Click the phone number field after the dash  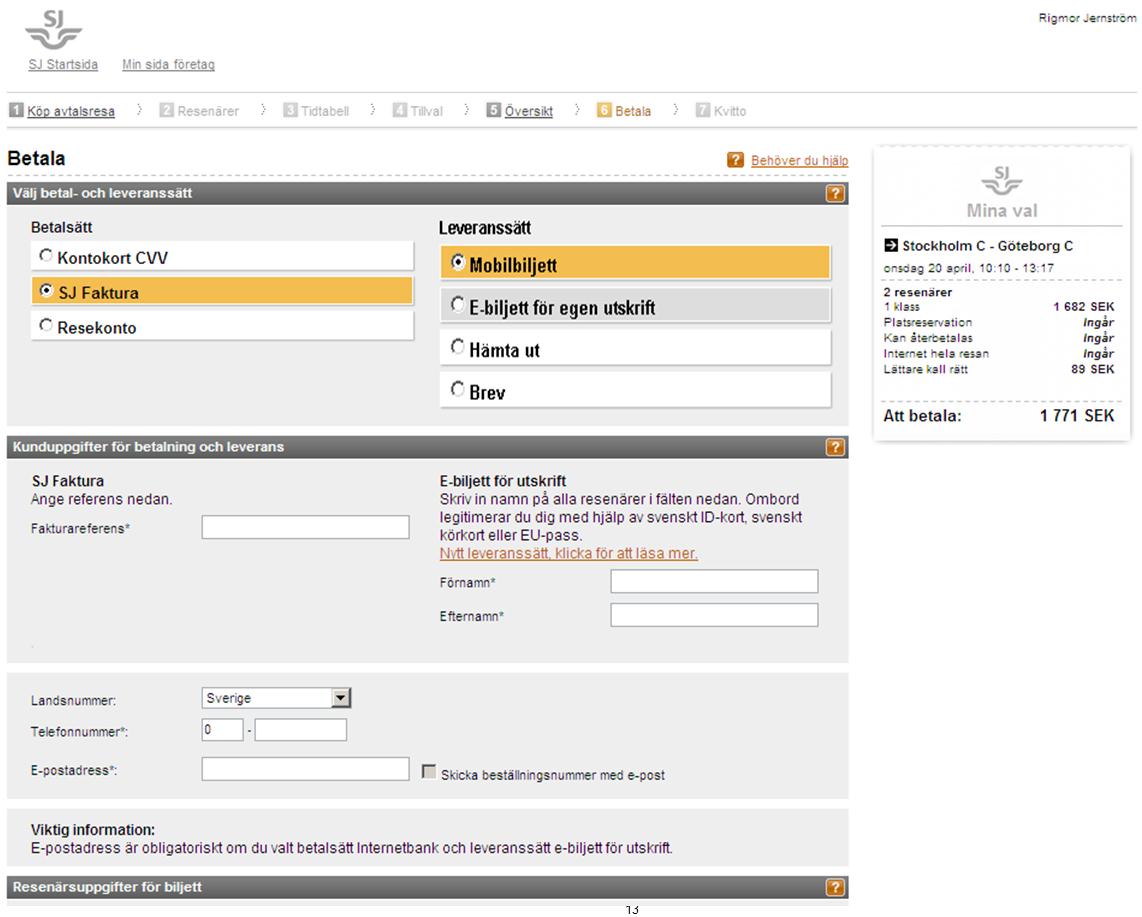tap(301, 730)
